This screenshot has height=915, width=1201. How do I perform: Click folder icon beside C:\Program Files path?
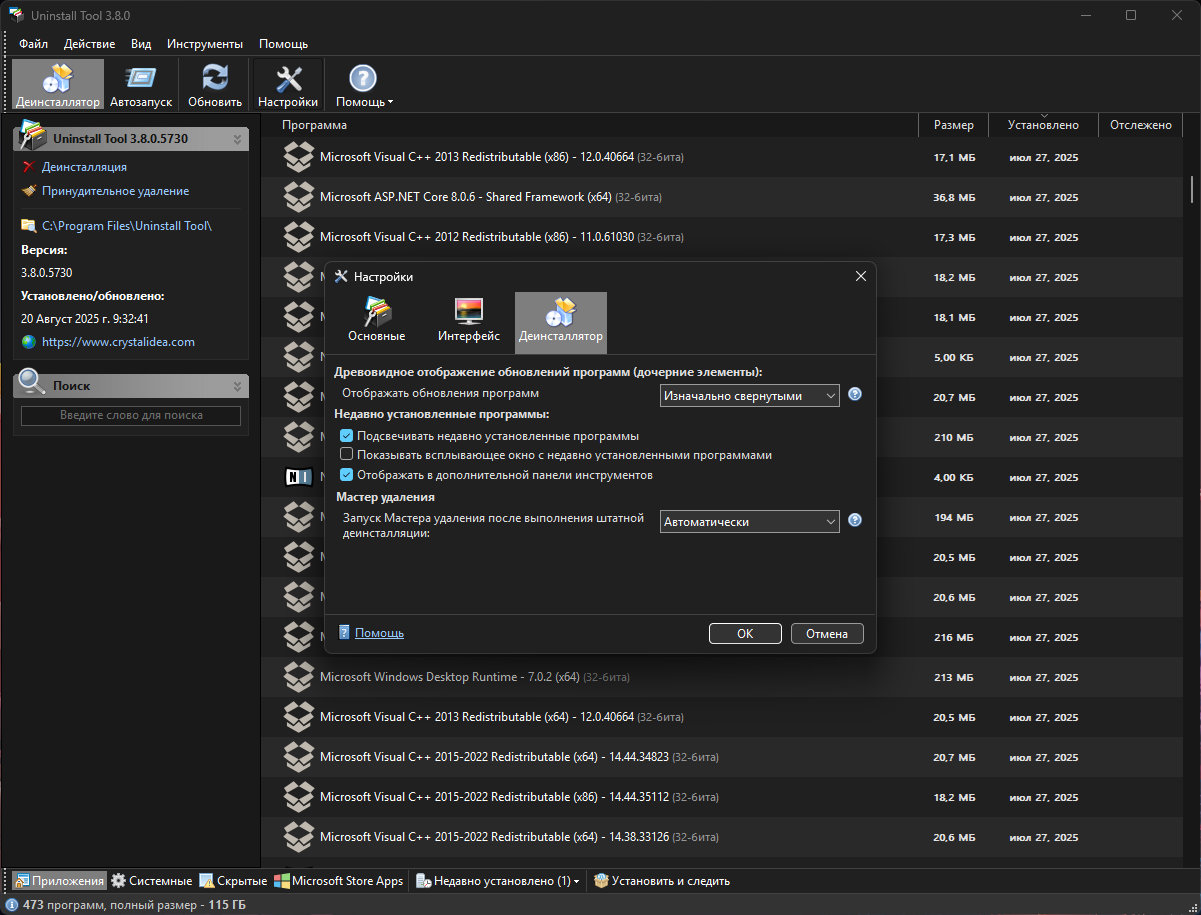click(x=28, y=226)
